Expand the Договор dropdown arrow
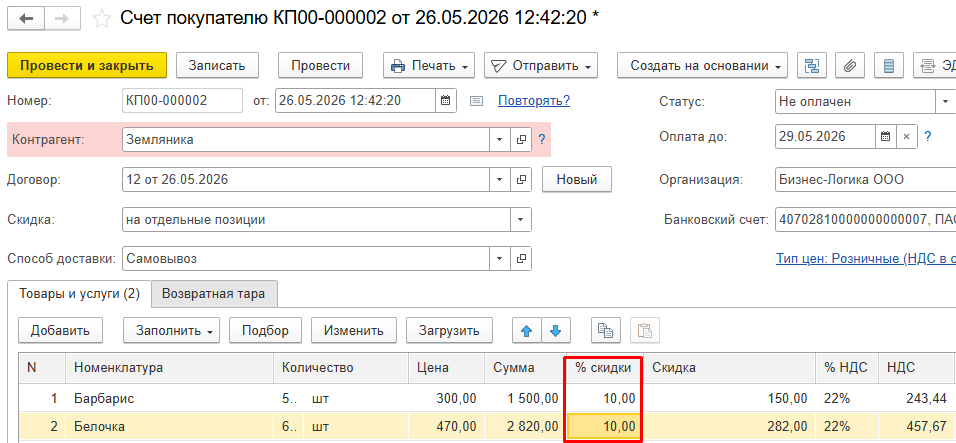Image resolution: width=956 pixels, height=443 pixels. click(x=500, y=180)
